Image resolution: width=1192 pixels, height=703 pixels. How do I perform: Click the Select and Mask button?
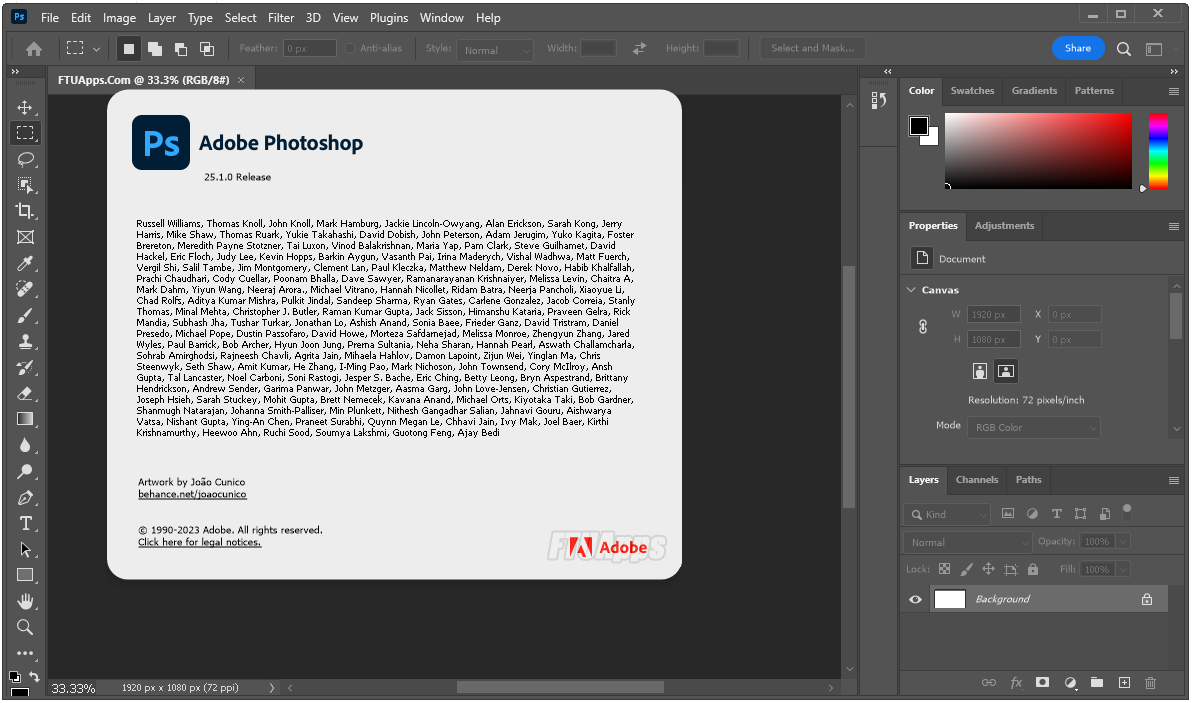click(x=812, y=48)
